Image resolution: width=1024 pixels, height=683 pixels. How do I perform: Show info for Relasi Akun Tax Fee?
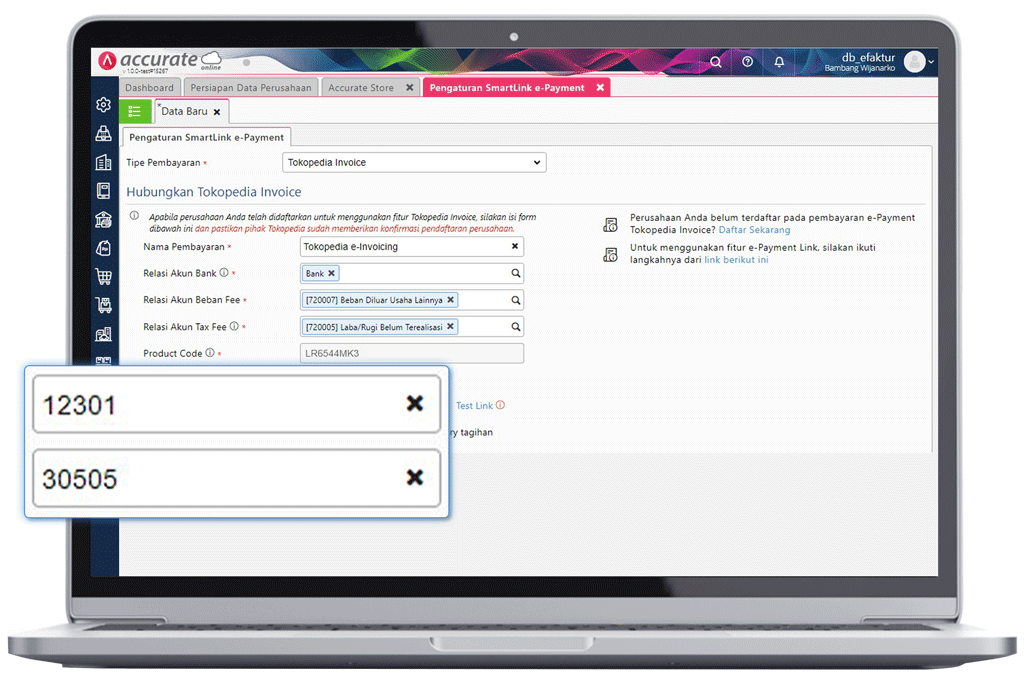[234, 326]
